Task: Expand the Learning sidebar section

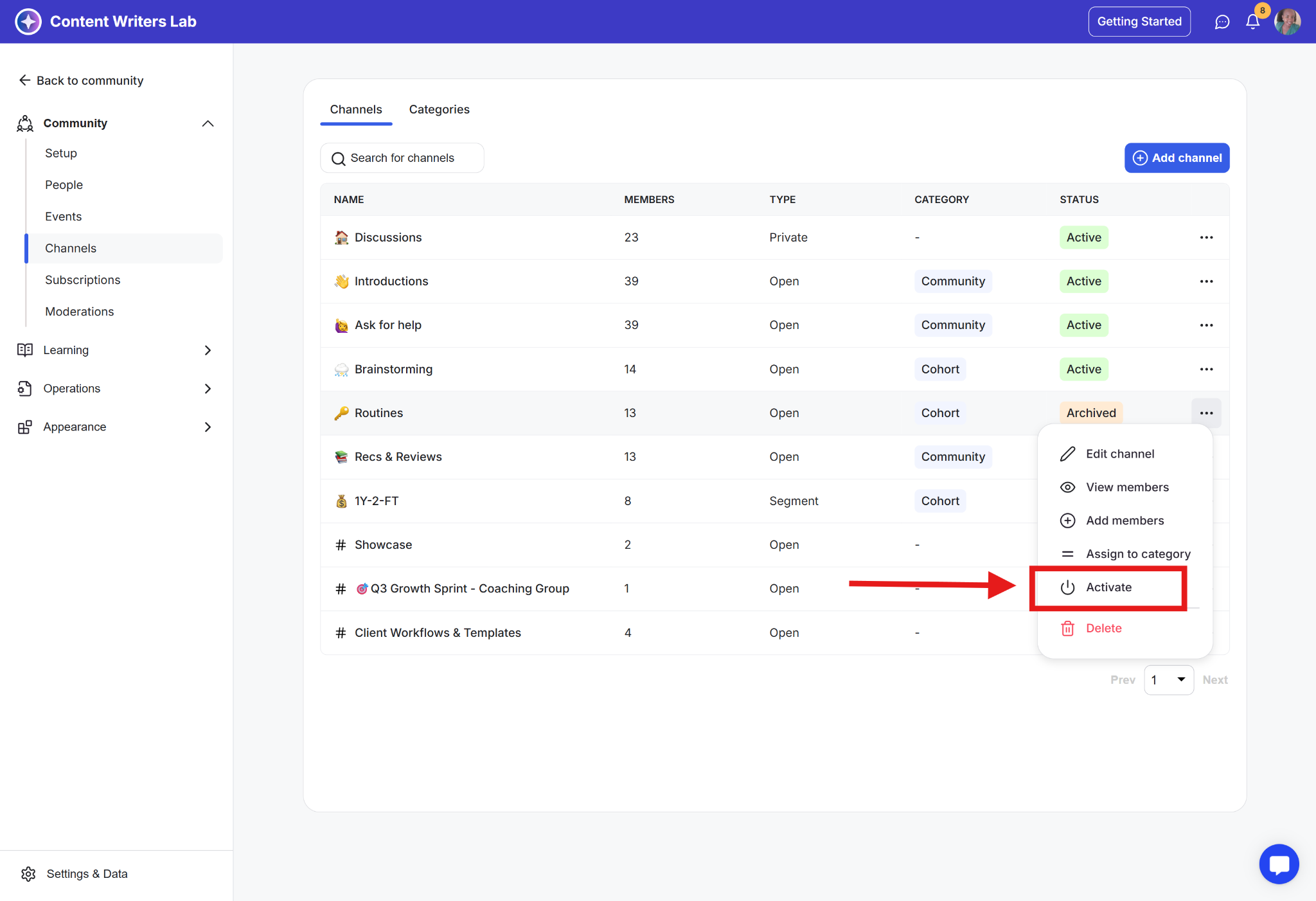Action: pos(208,350)
